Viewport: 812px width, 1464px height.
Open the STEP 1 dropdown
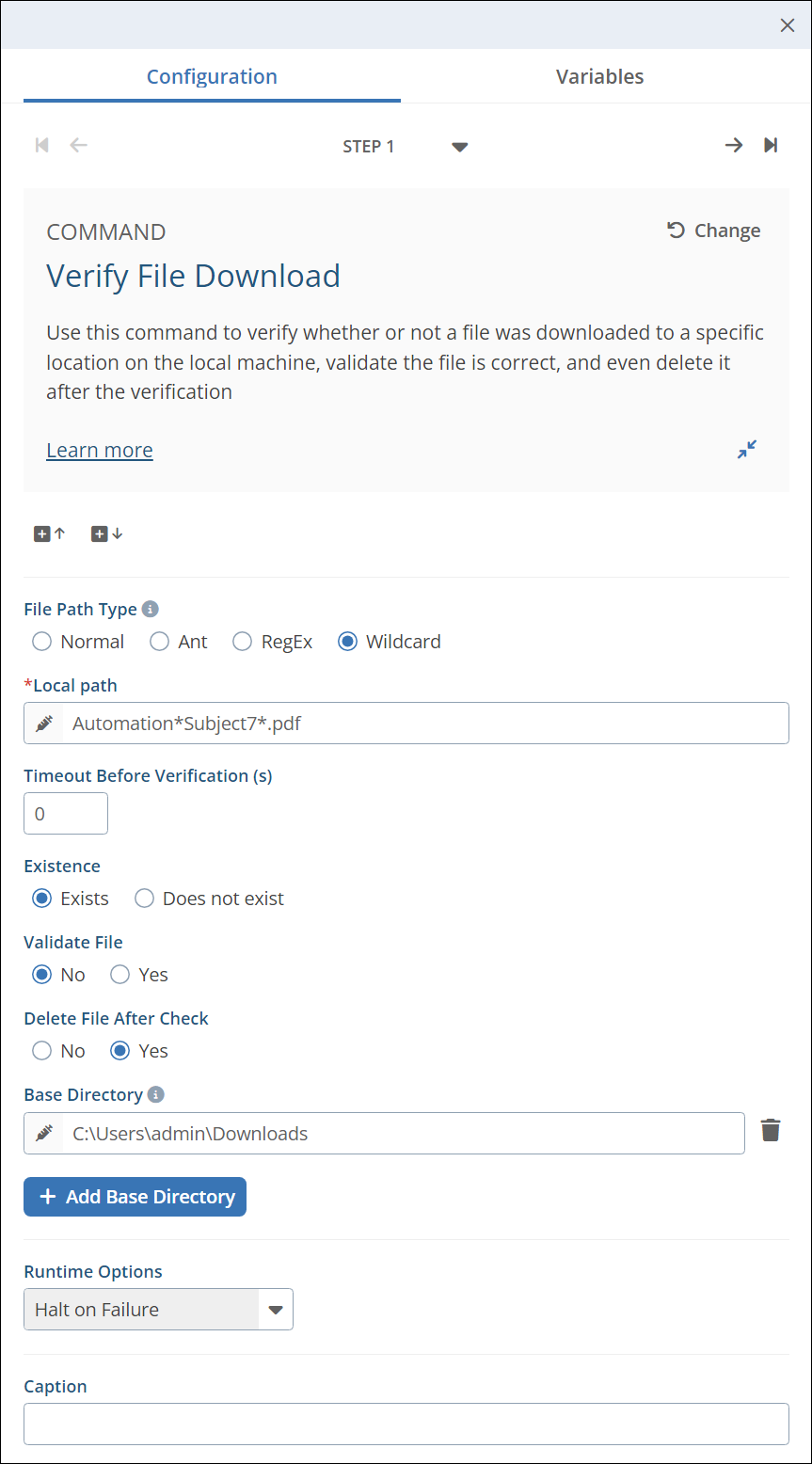(x=459, y=147)
